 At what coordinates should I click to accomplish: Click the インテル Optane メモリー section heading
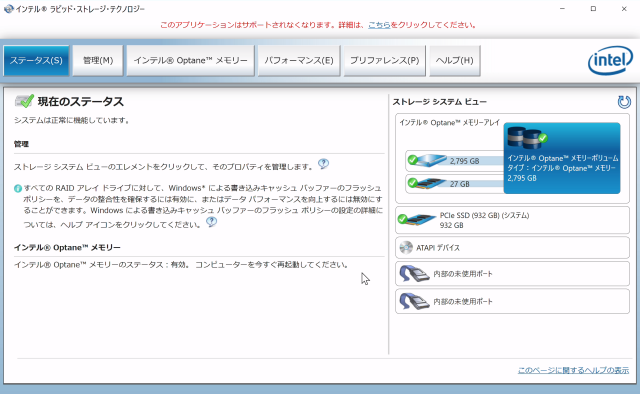point(67,247)
